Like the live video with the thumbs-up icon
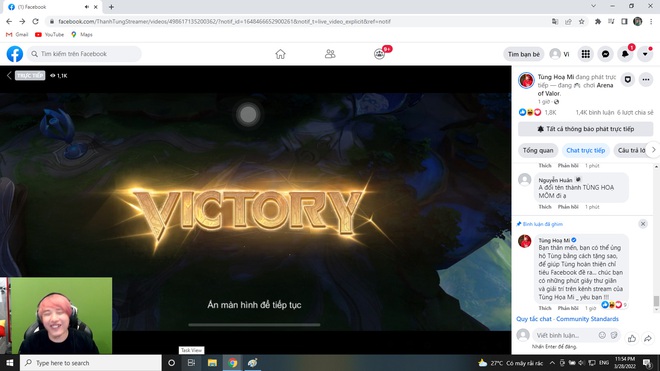 632,338
